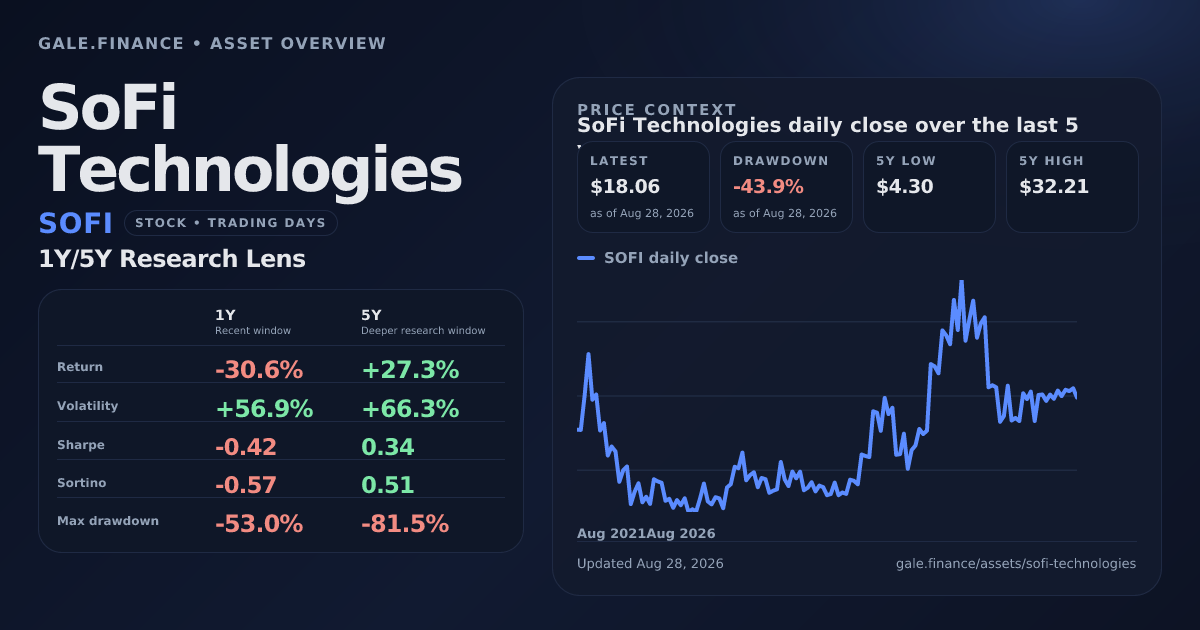The image size is (1200, 630).
Task: Click the SOFI daily close legend marker
Action: pyautogui.click(x=586, y=258)
